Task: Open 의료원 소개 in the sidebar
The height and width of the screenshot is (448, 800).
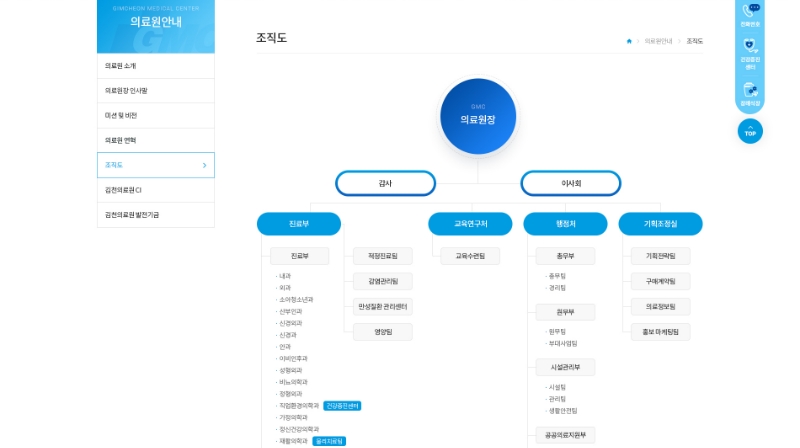Action: (x=155, y=66)
